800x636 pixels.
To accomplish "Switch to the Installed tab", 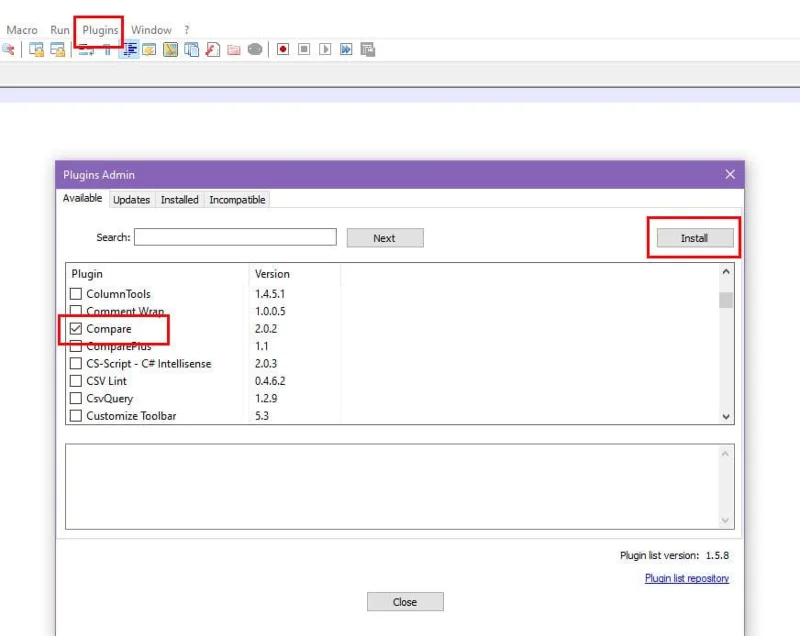I will 180,200.
